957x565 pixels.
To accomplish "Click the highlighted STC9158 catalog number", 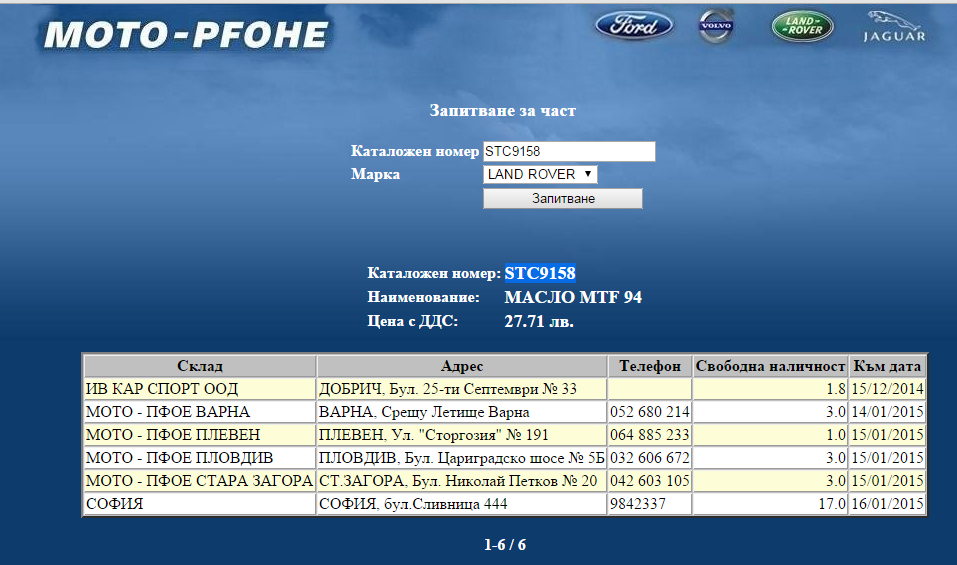I will tap(540, 273).
